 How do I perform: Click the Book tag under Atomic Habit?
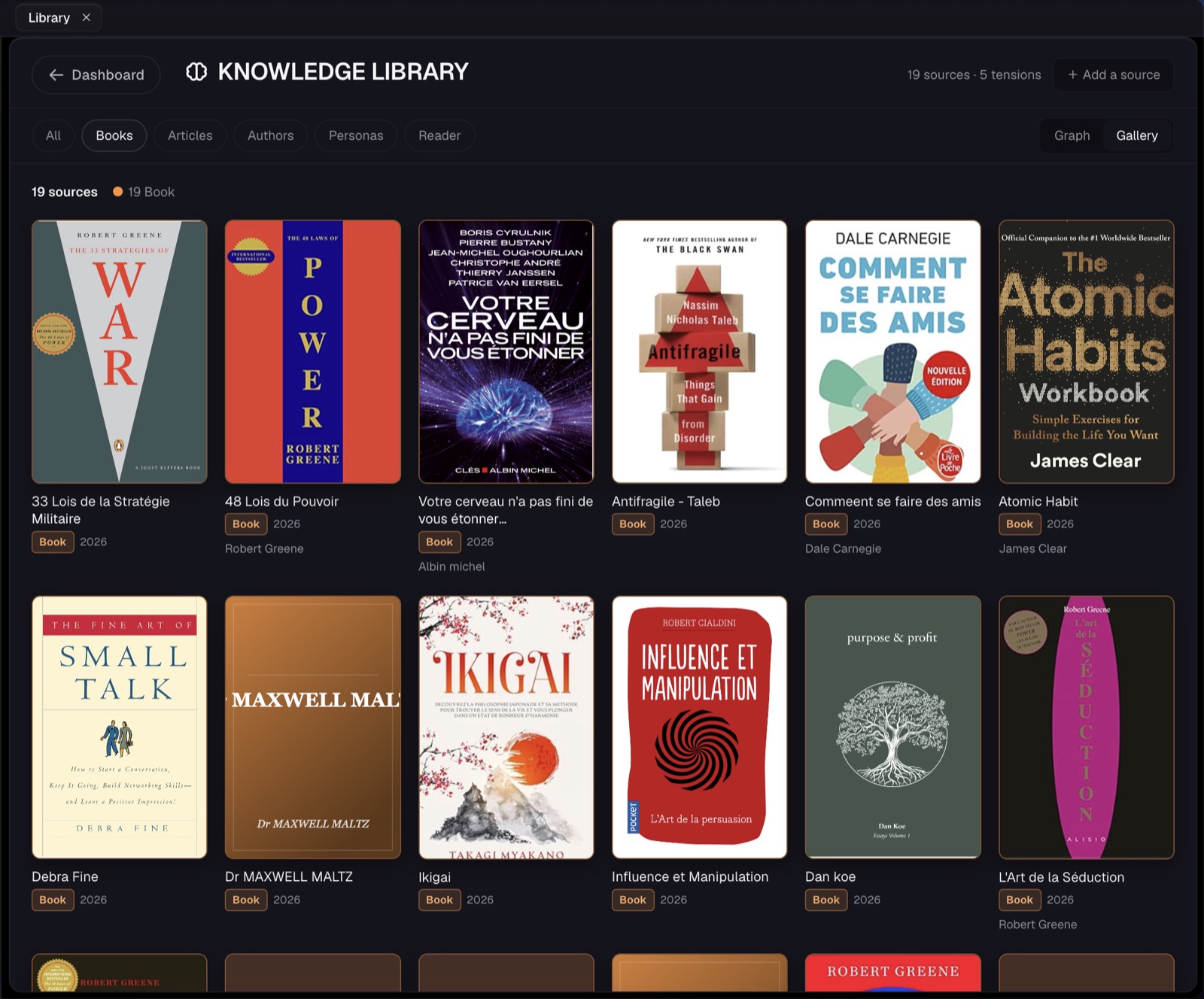(1020, 524)
